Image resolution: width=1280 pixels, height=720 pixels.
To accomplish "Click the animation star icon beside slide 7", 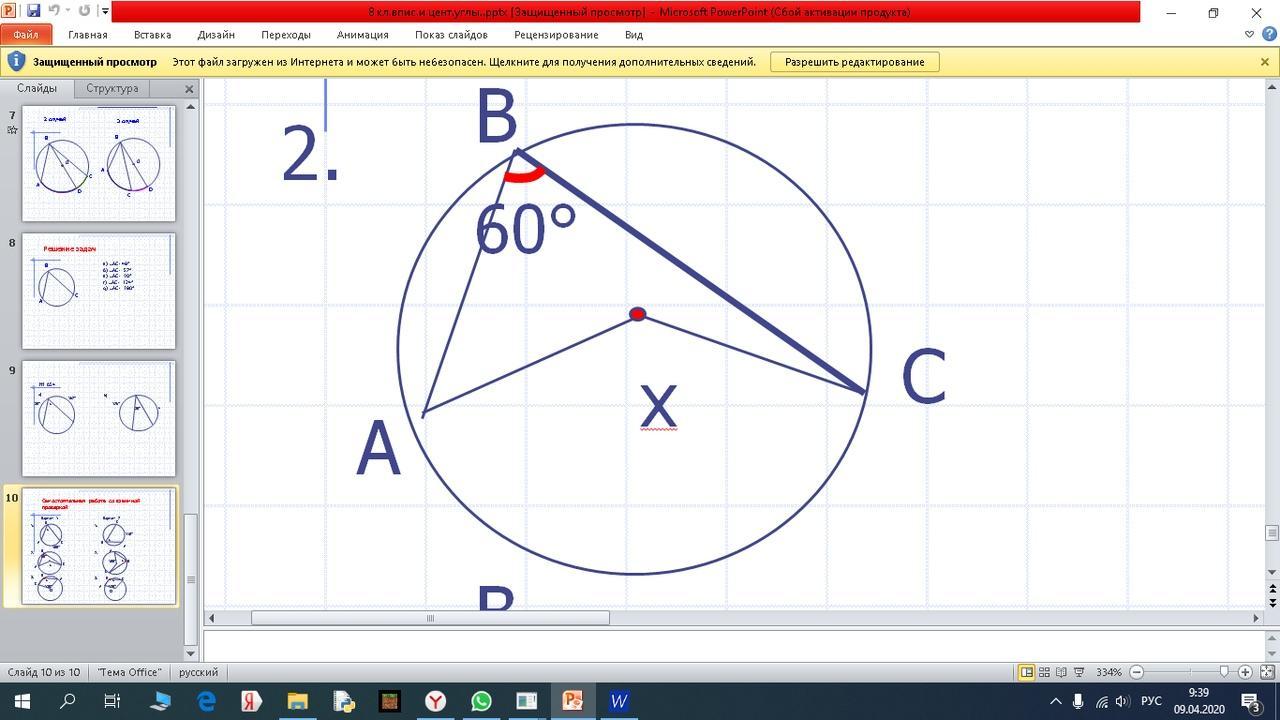I will (12, 129).
